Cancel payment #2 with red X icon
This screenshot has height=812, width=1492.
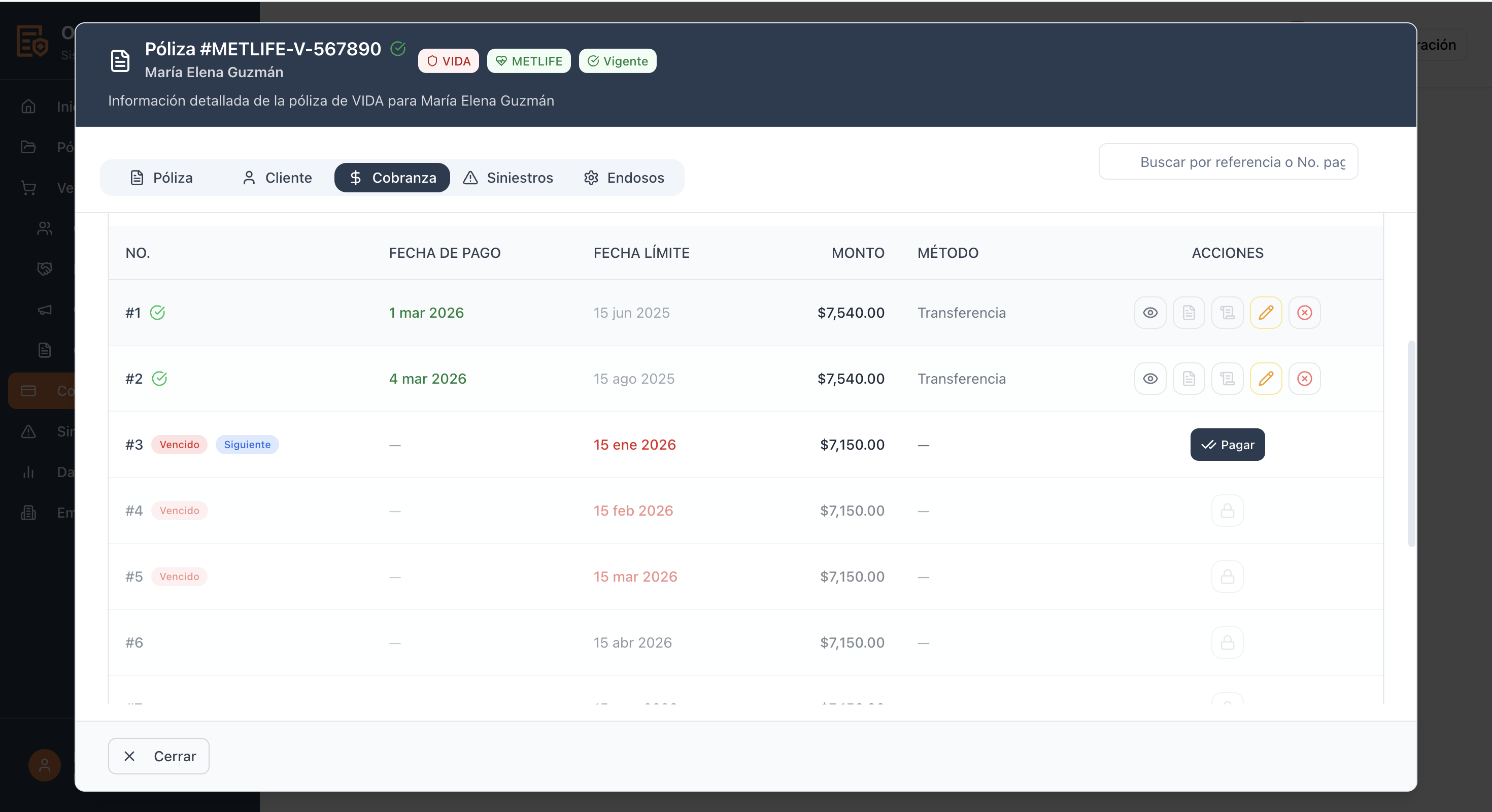pyautogui.click(x=1304, y=379)
